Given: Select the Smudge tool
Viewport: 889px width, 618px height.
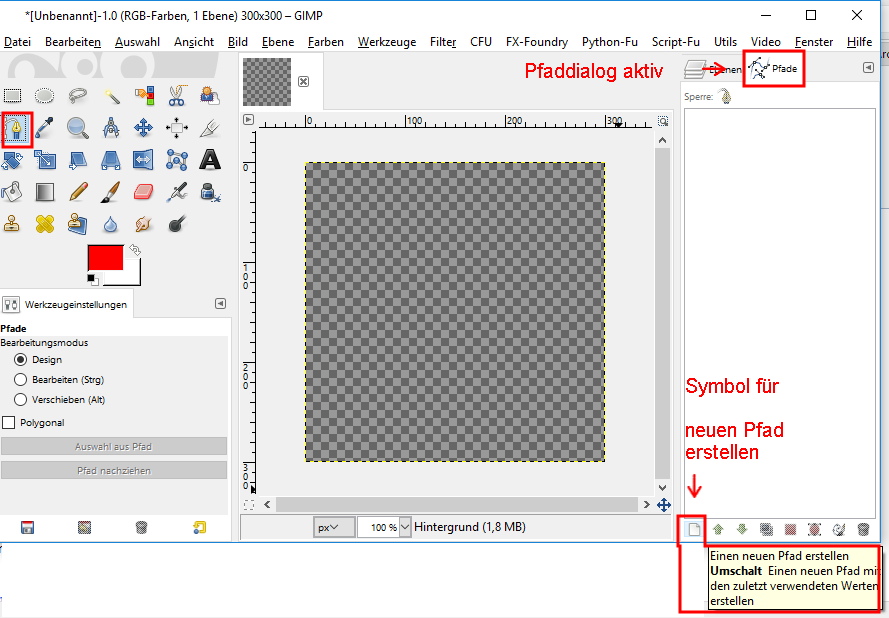Looking at the screenshot, I should (x=144, y=224).
